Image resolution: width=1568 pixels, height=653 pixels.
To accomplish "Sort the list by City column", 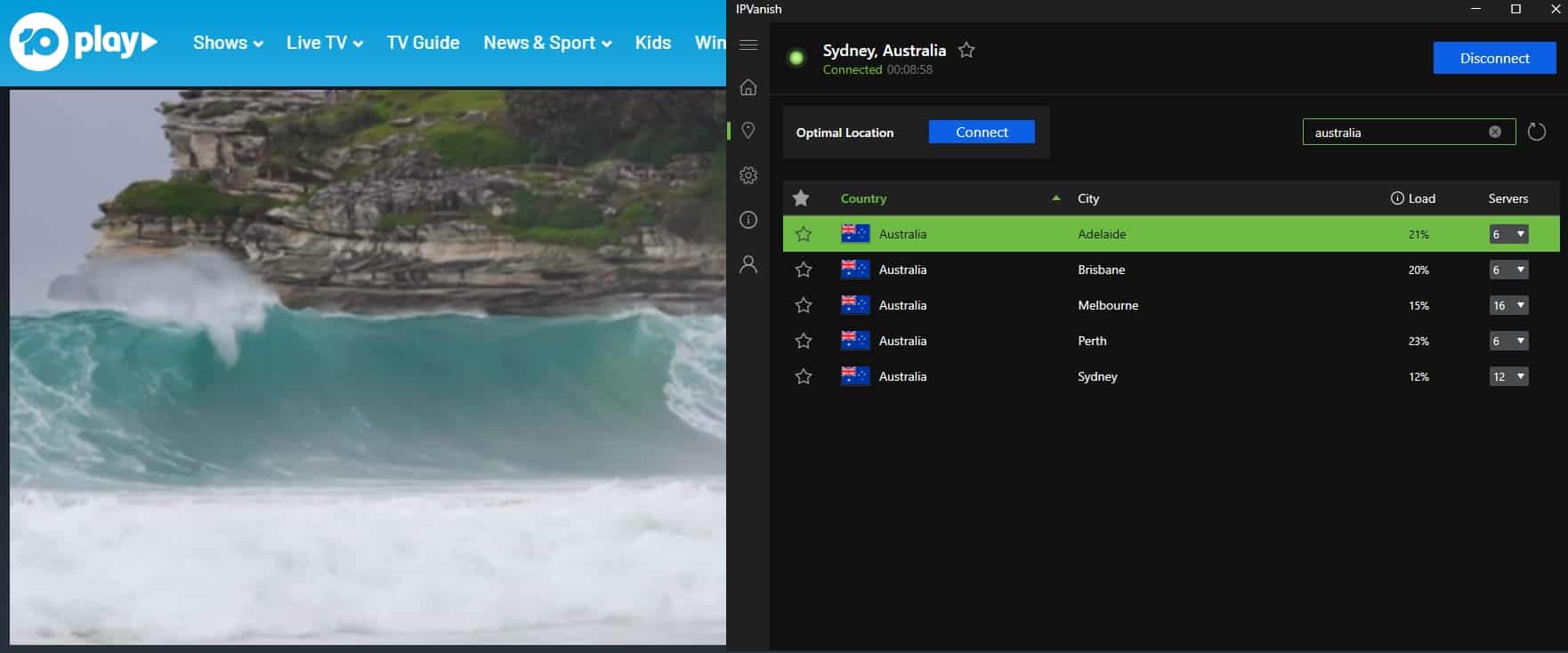I will [x=1088, y=198].
